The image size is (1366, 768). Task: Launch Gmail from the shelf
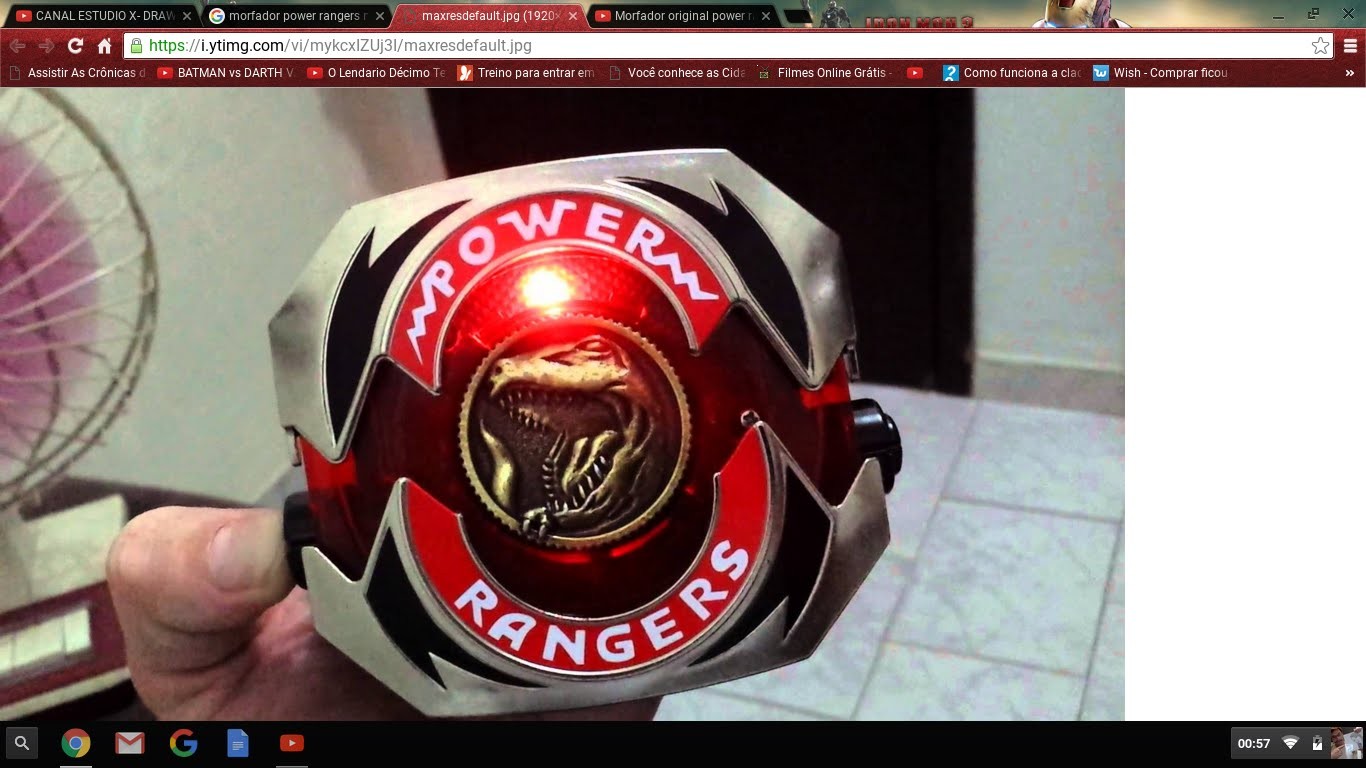pyautogui.click(x=130, y=743)
